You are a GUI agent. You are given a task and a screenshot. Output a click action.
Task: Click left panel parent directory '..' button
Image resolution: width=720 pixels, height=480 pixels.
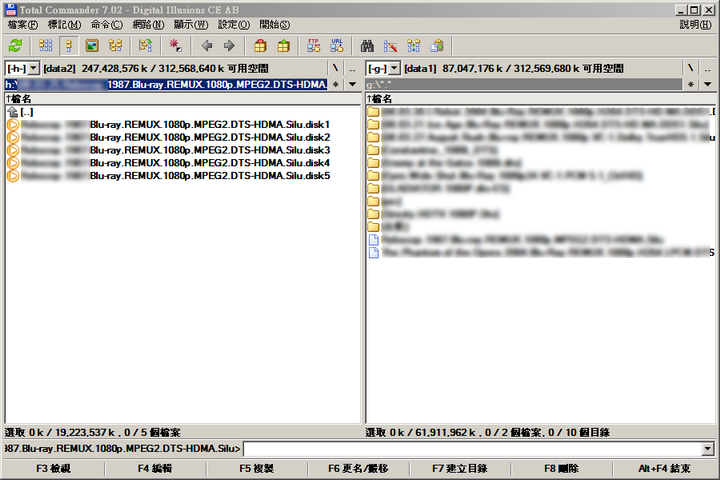tap(352, 68)
